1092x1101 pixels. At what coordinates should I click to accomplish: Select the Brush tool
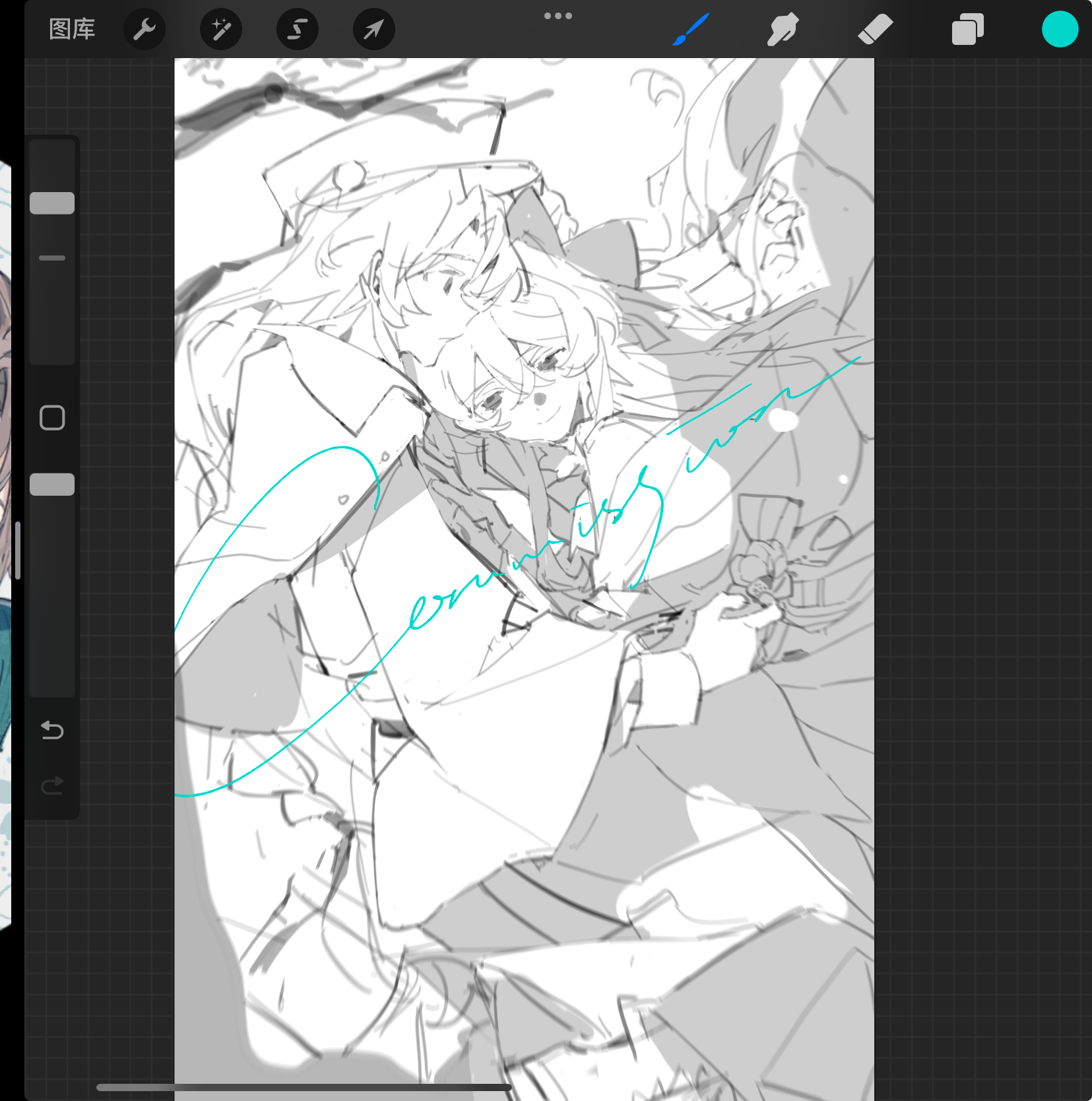coord(691,29)
